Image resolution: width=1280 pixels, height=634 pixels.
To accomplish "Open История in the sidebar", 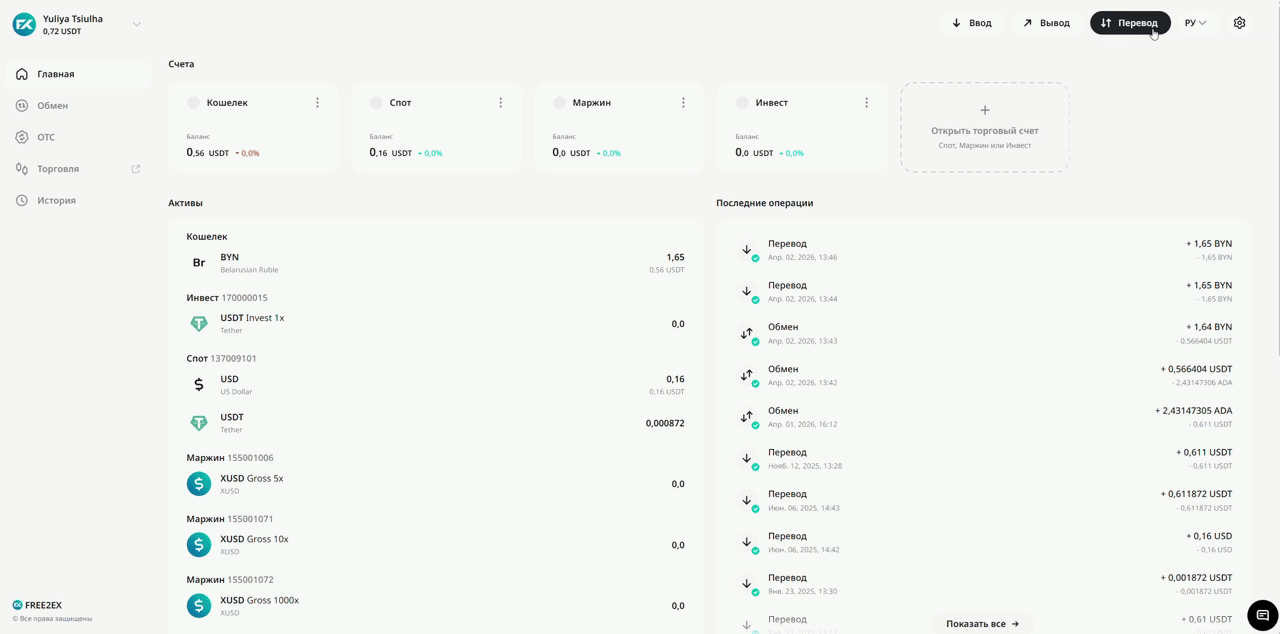I will click(x=56, y=201).
